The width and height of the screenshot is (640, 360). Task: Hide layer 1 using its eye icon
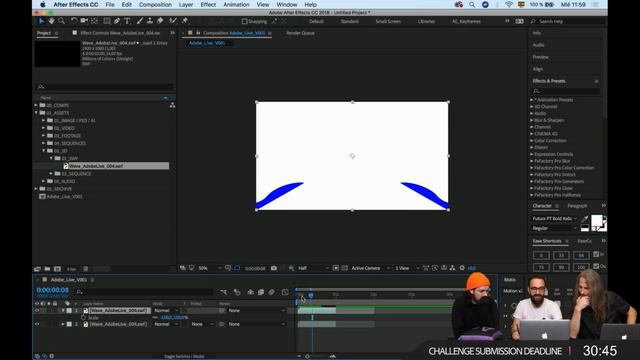click(x=37, y=311)
